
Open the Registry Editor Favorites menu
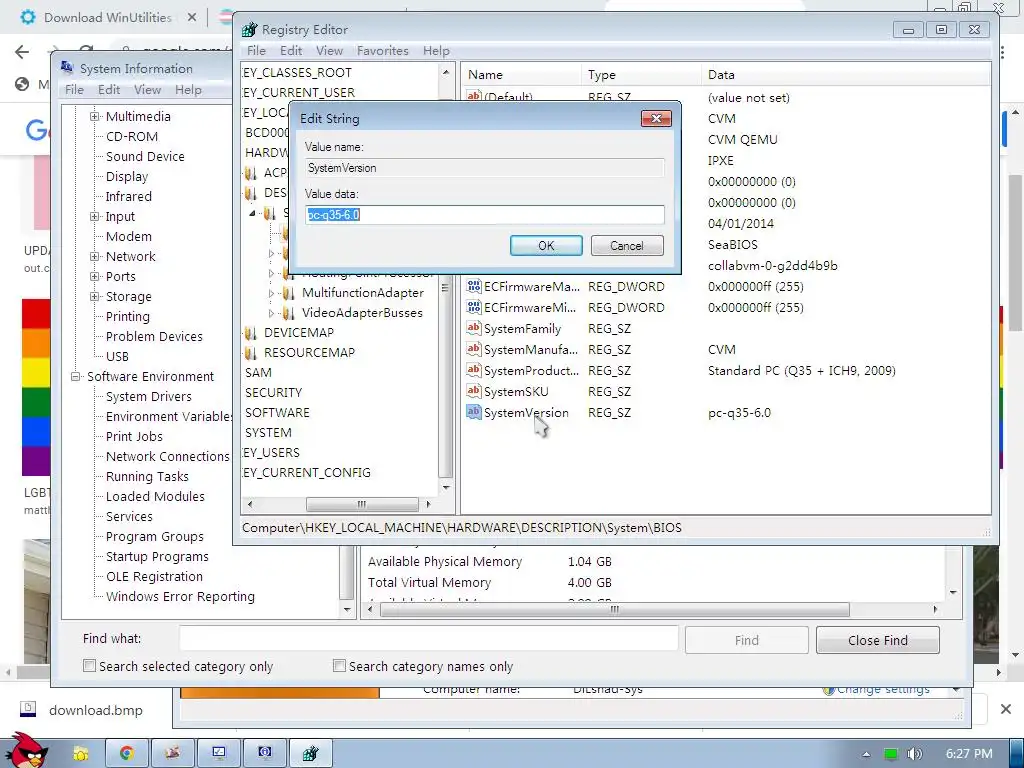pyautogui.click(x=383, y=50)
